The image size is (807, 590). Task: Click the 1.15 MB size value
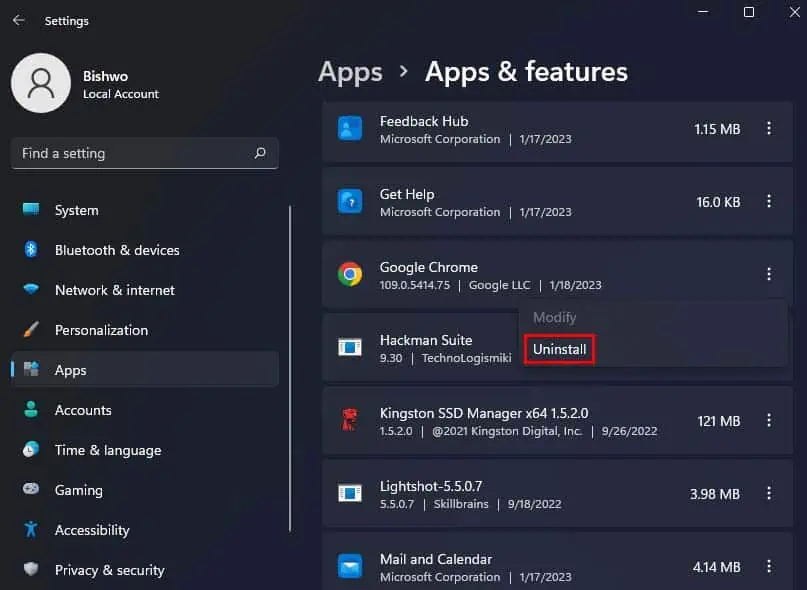click(x=717, y=129)
